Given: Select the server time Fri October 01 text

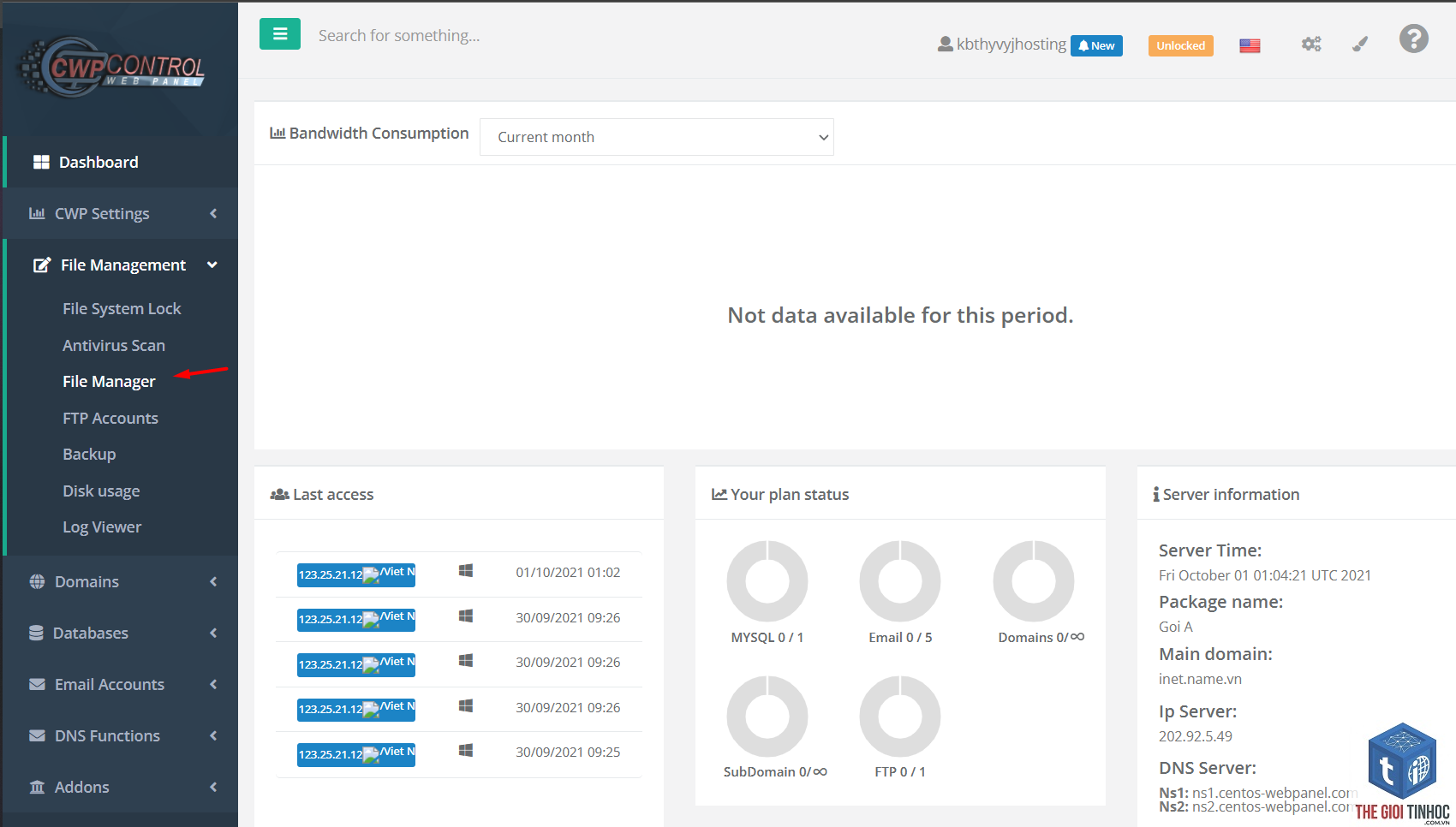Looking at the screenshot, I should [1265, 575].
